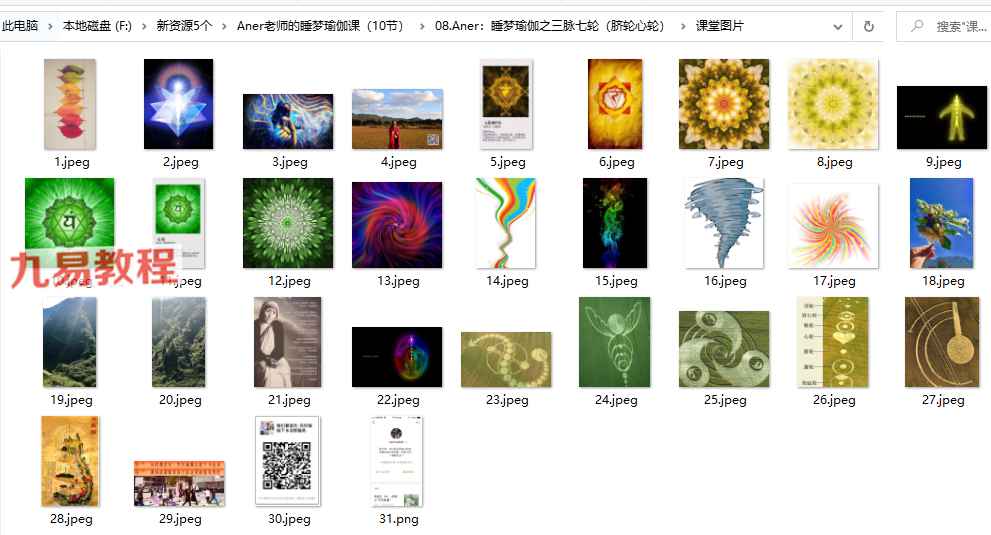Open the address bar history dropdown arrow
This screenshot has height=535, width=991.
837,27
